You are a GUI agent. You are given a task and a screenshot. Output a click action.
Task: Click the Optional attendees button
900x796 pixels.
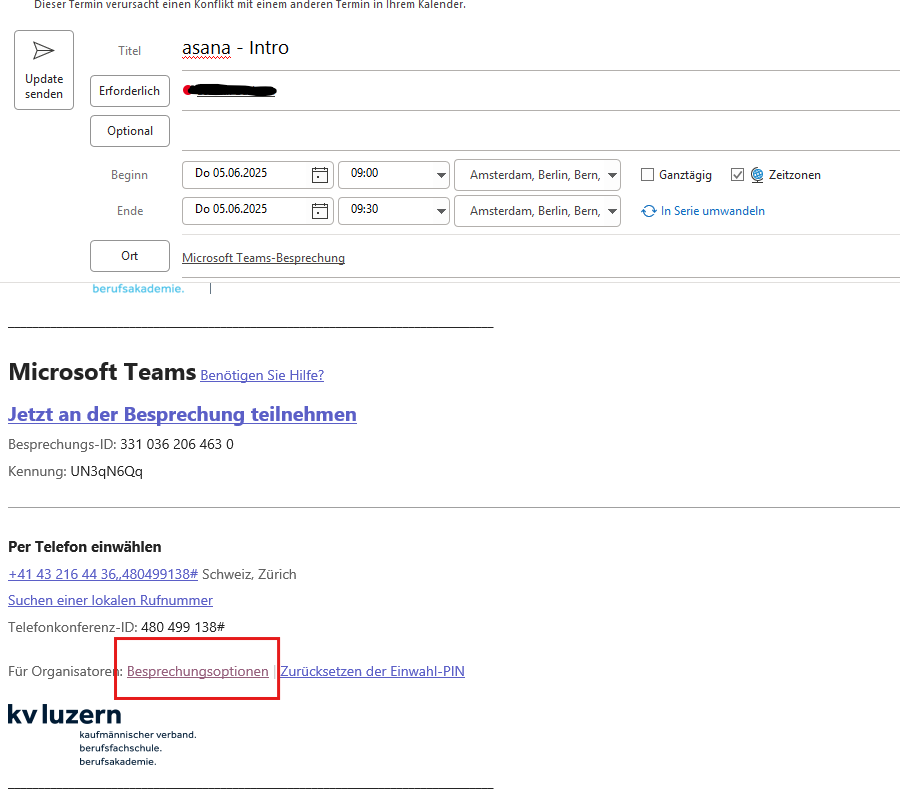tap(130, 131)
